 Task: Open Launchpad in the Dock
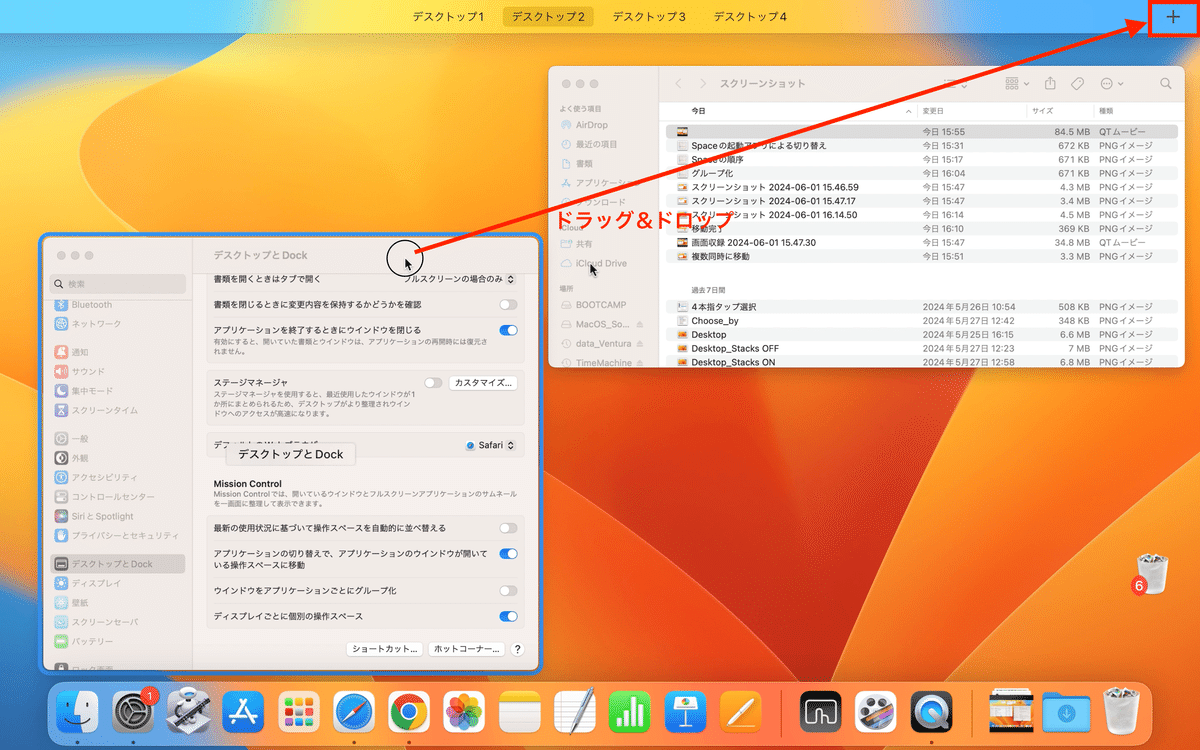[x=298, y=713]
